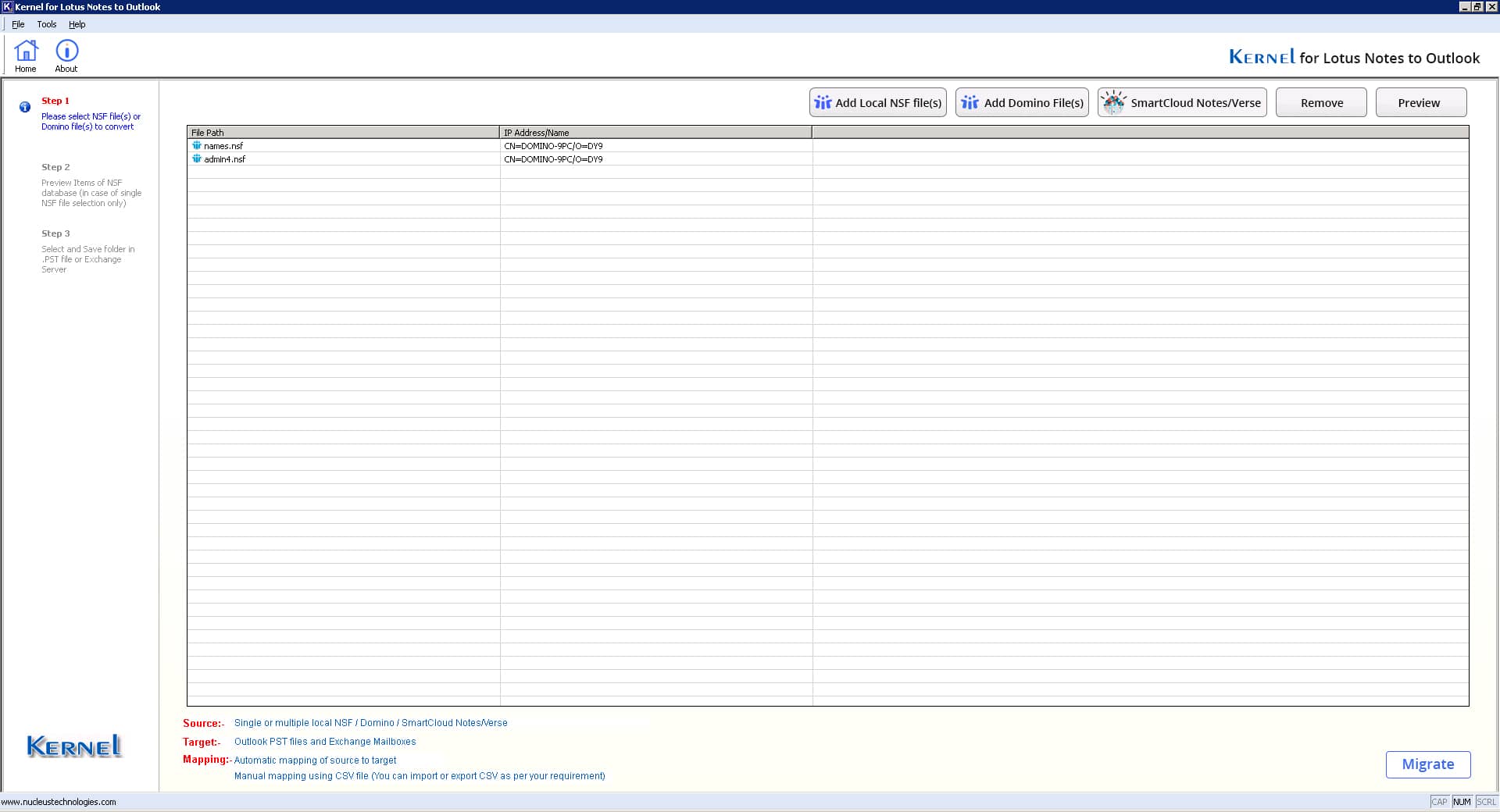The image size is (1500, 812).
Task: Click Add Local NSF file(s) button
Action: [x=878, y=102]
